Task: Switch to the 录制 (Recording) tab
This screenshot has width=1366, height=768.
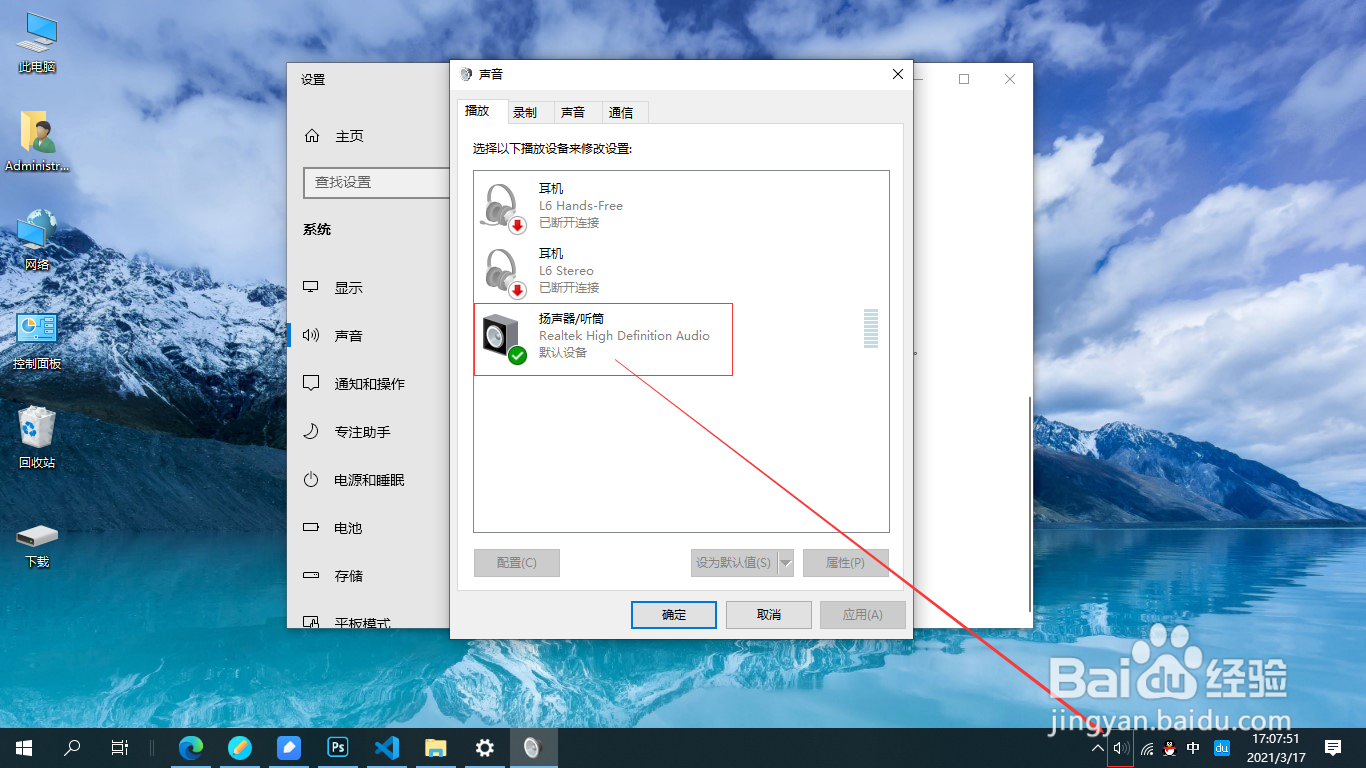Action: point(528,111)
